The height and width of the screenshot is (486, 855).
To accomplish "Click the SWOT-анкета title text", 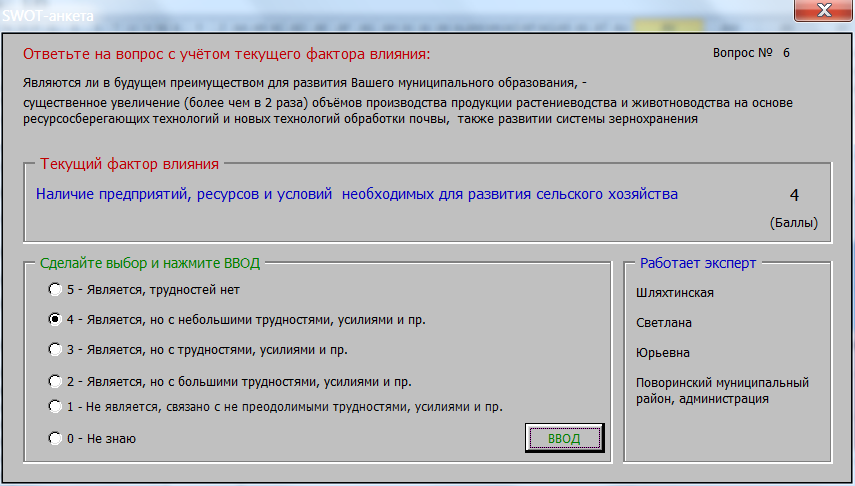I will [48, 16].
